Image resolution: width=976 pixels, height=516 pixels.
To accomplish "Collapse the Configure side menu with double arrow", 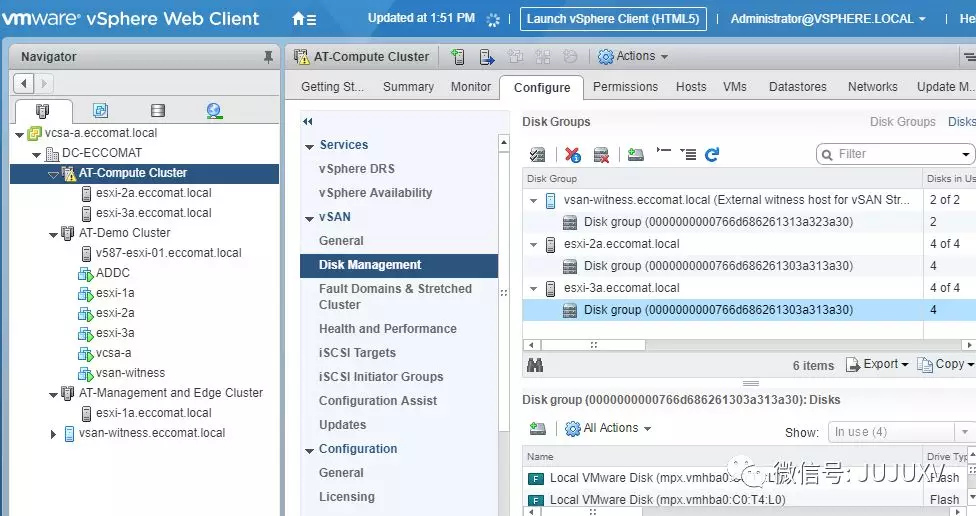I will tap(307, 121).
